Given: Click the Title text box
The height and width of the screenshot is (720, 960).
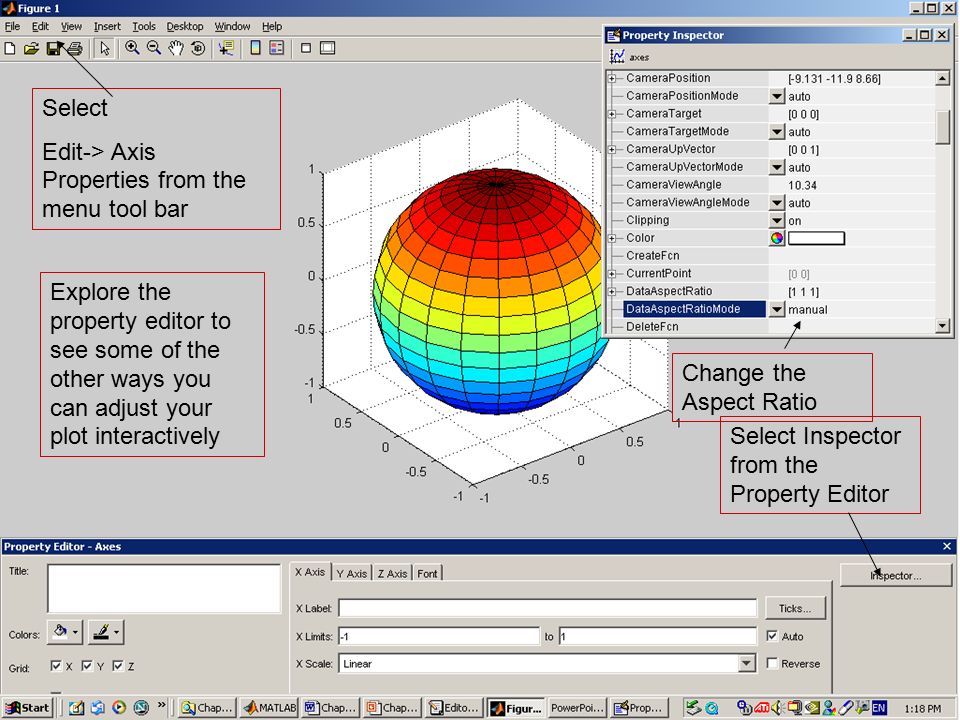Looking at the screenshot, I should point(164,588).
